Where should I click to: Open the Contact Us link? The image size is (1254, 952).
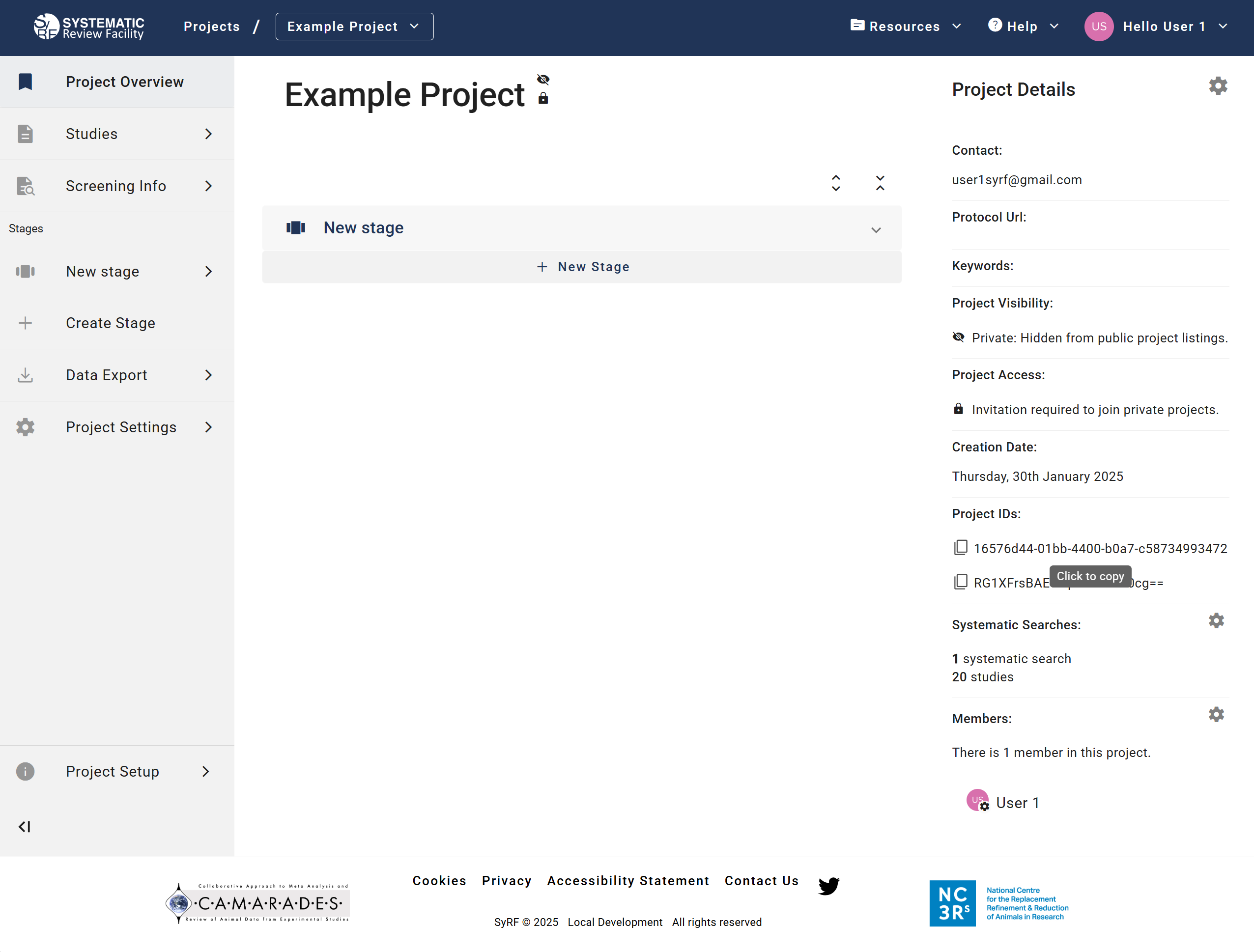[x=761, y=881]
